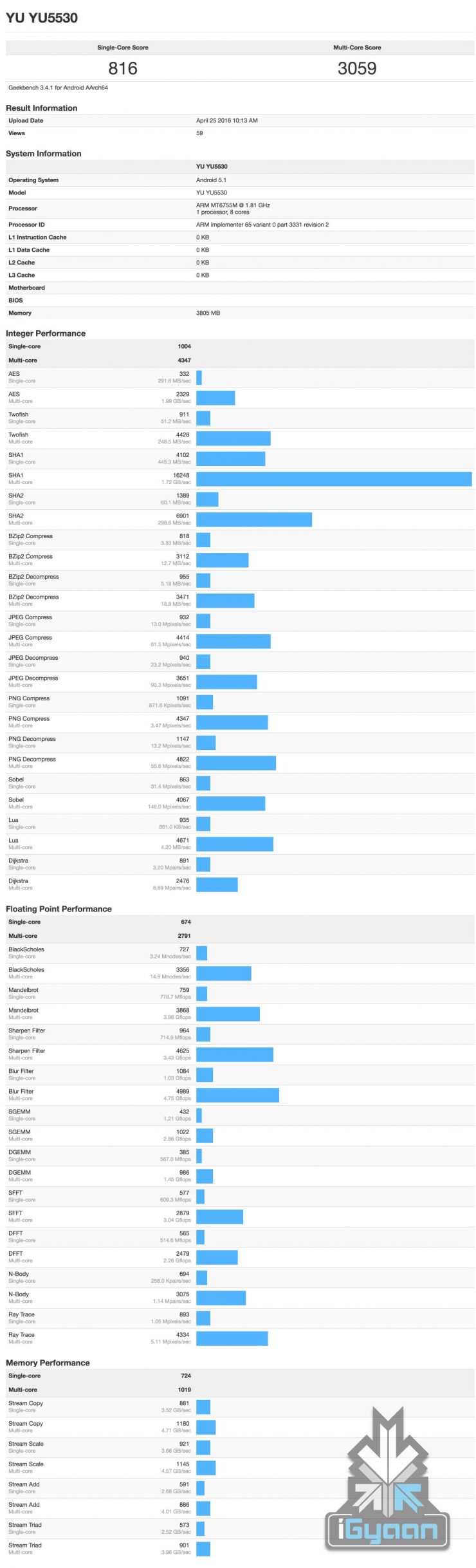Click the Result Information heading
Image resolution: width=476 pixels, height=1568 pixels.
[x=42, y=108]
